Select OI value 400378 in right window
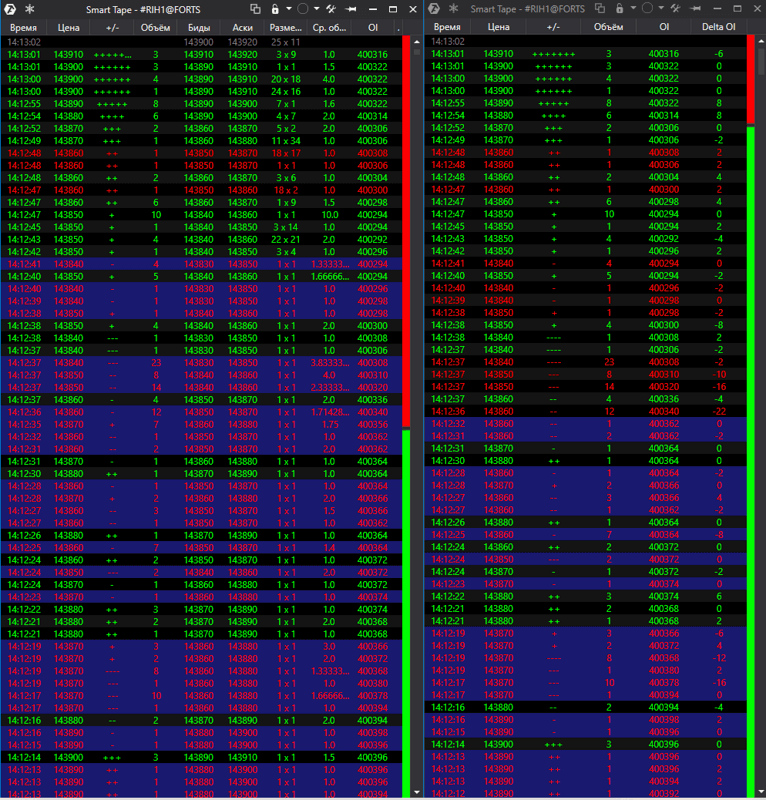Viewport: 766px width, 800px height. [664, 683]
